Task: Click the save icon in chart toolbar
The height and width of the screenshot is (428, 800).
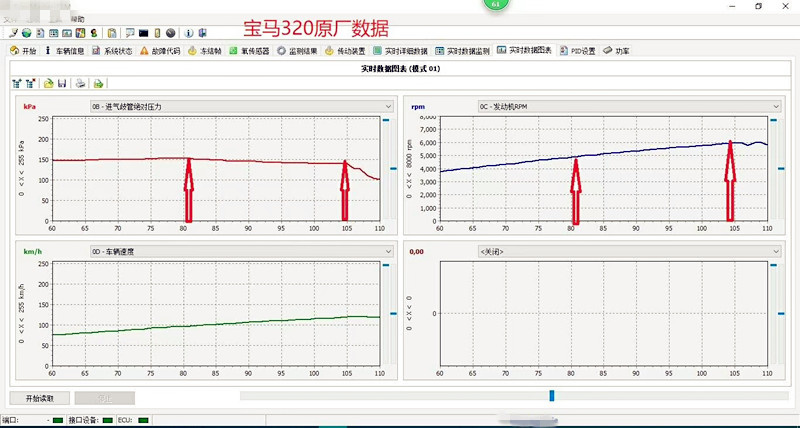Action: coord(63,83)
